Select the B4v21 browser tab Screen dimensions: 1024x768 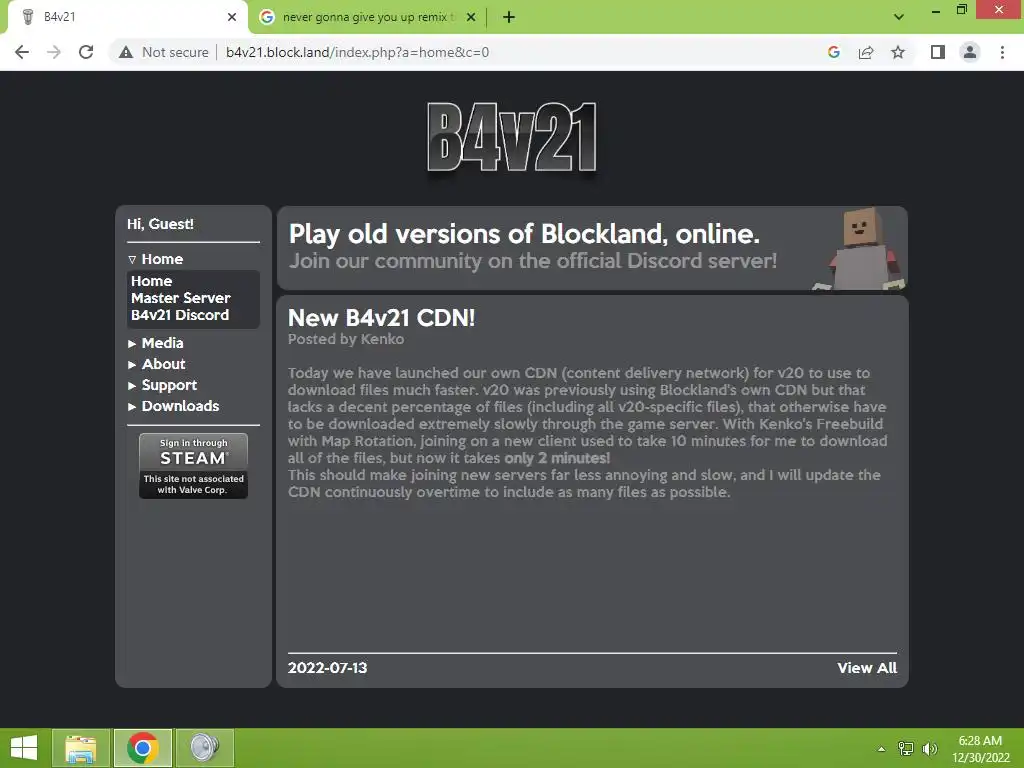coord(127,17)
